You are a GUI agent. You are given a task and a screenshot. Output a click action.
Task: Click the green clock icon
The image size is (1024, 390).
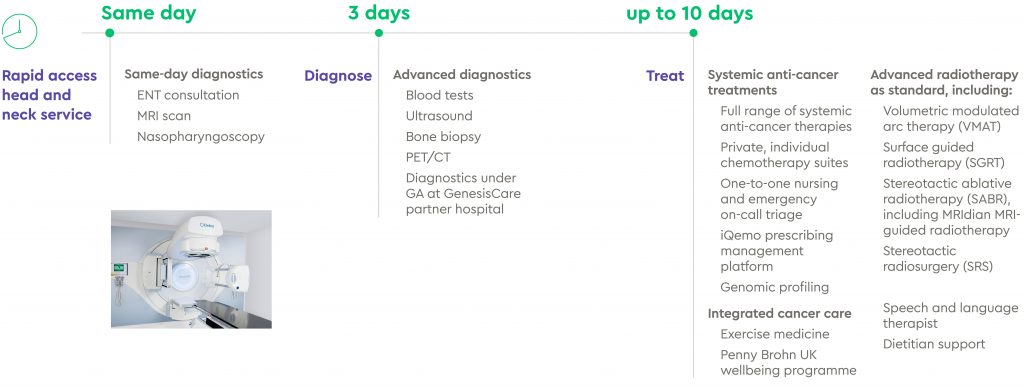click(x=20, y=31)
